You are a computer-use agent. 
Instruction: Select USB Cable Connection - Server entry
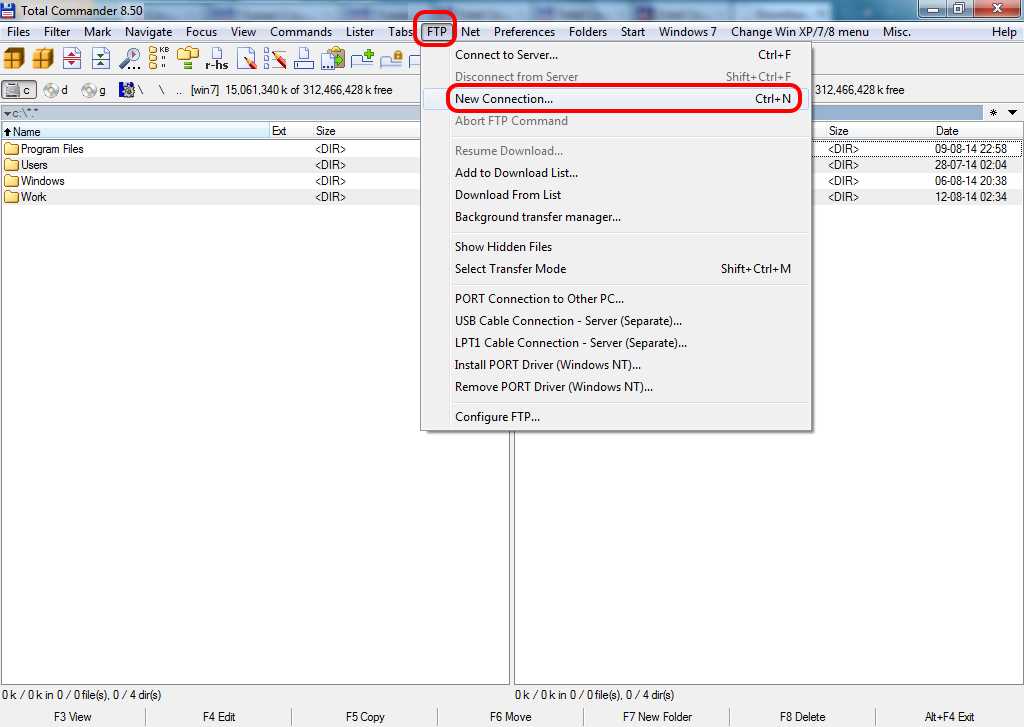point(616,321)
